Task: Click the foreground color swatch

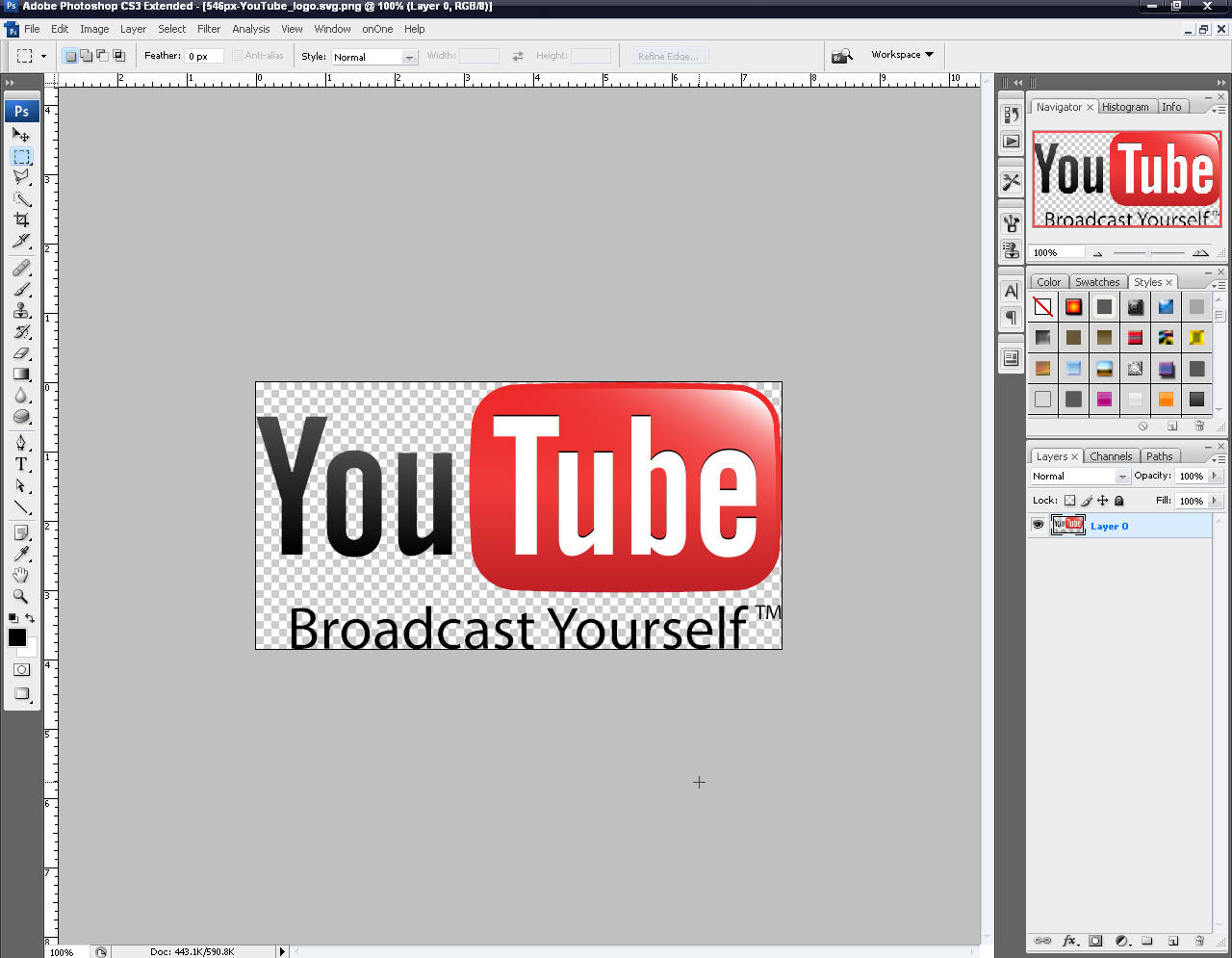Action: point(17,637)
